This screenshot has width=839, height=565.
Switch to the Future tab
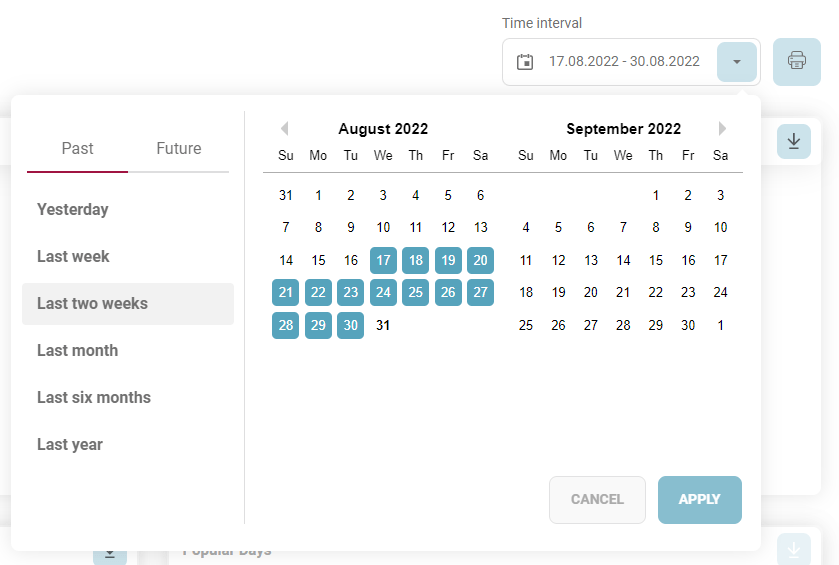click(179, 149)
